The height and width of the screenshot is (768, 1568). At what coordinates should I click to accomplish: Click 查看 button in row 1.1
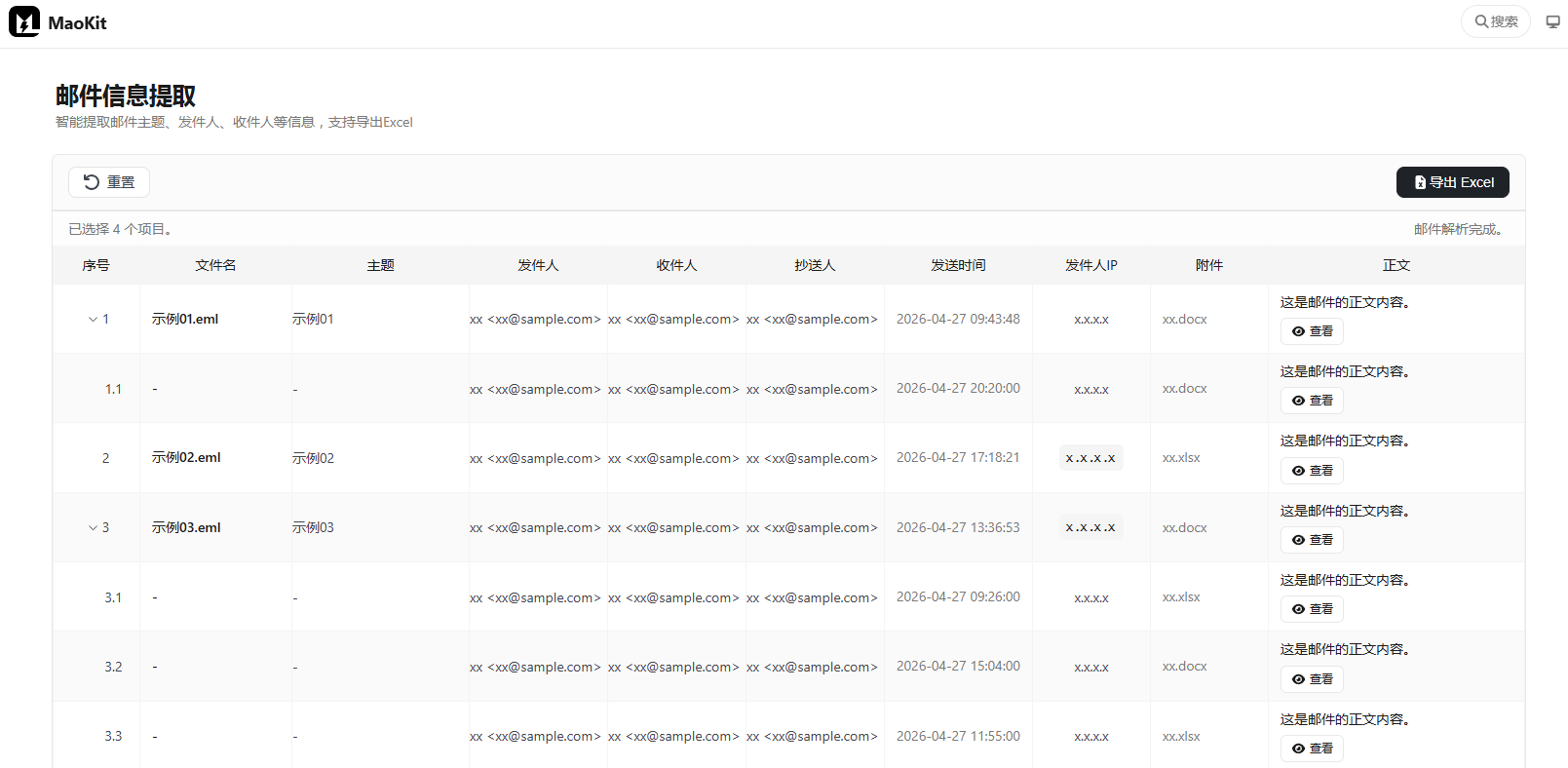pyautogui.click(x=1312, y=401)
